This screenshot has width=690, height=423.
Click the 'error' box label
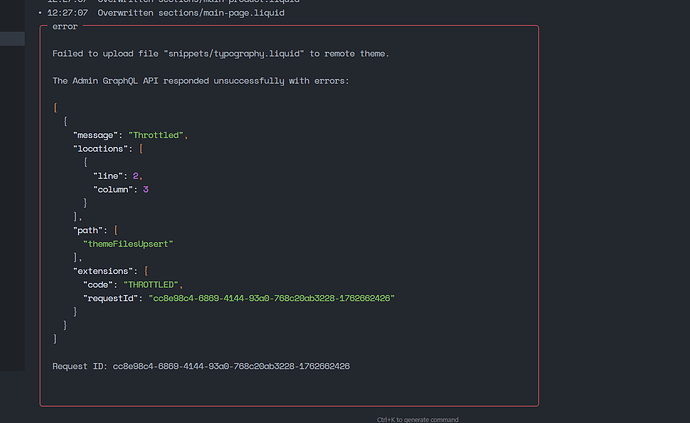click(65, 26)
